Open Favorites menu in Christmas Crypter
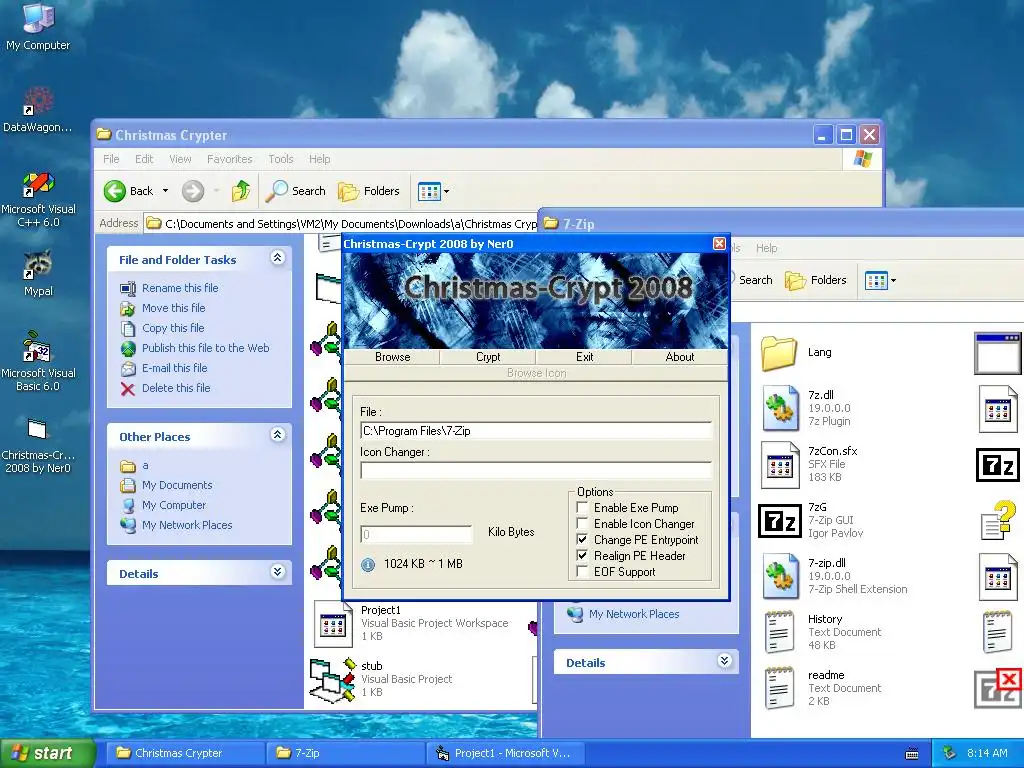This screenshot has width=1024, height=768. click(229, 159)
